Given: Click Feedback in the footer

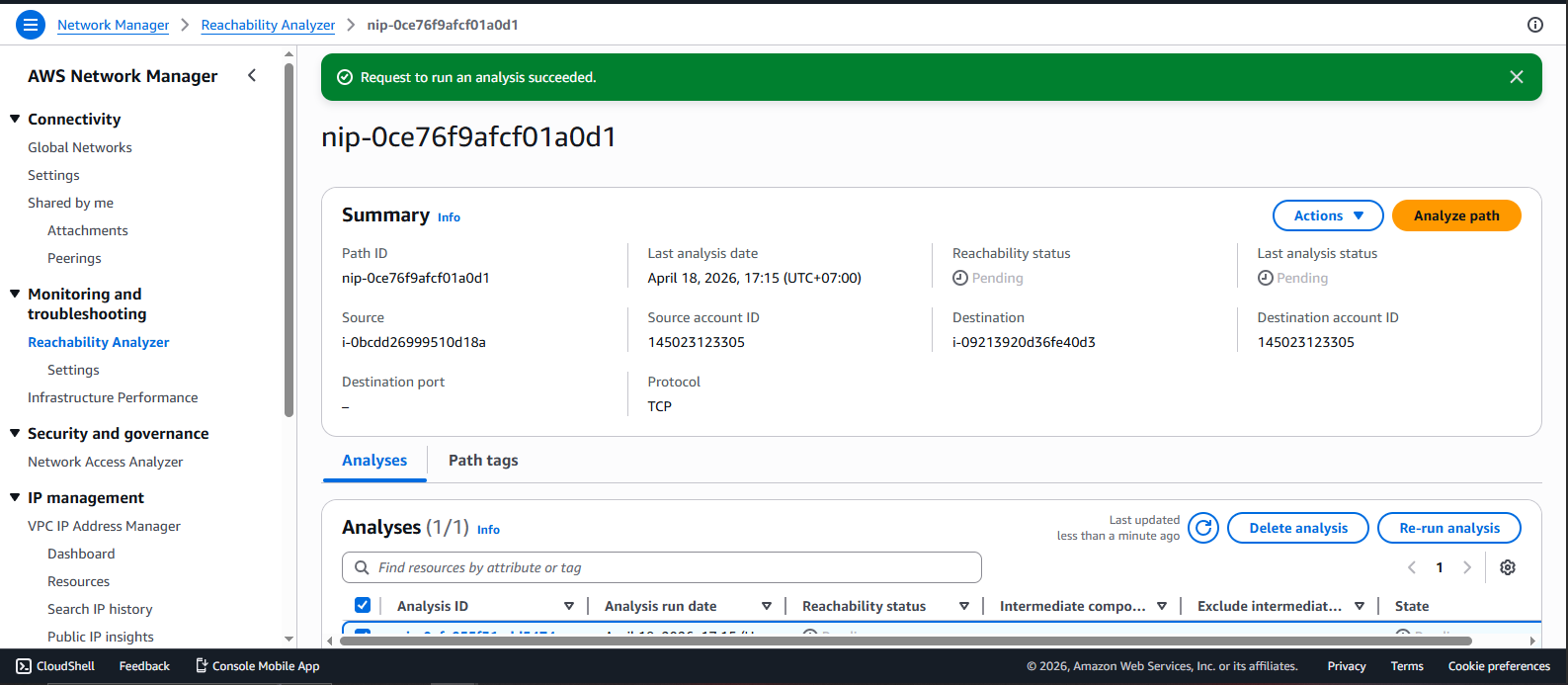Looking at the screenshot, I should (x=144, y=666).
